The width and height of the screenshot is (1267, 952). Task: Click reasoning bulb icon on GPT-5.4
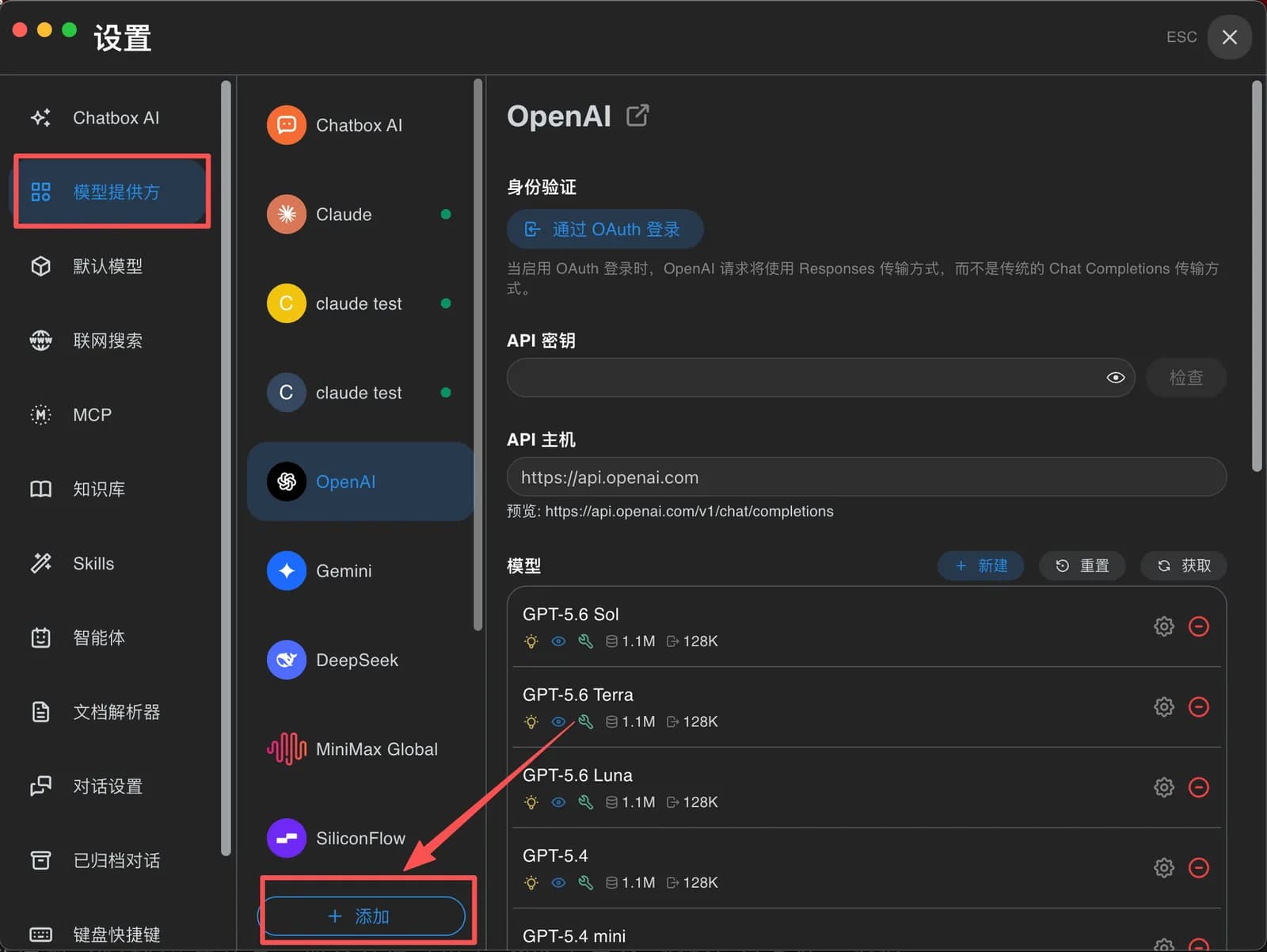[x=531, y=882]
